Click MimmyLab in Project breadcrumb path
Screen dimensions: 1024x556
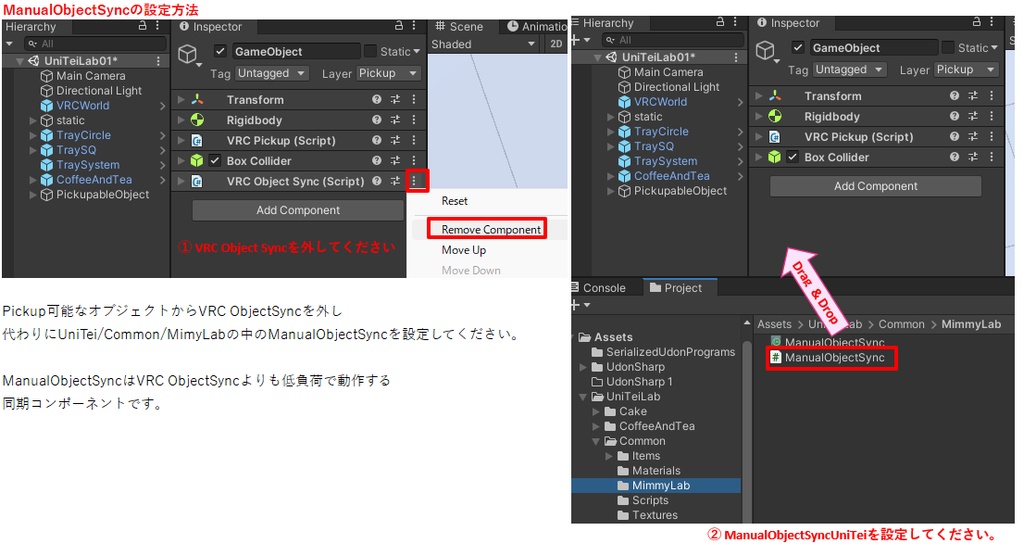click(971, 324)
